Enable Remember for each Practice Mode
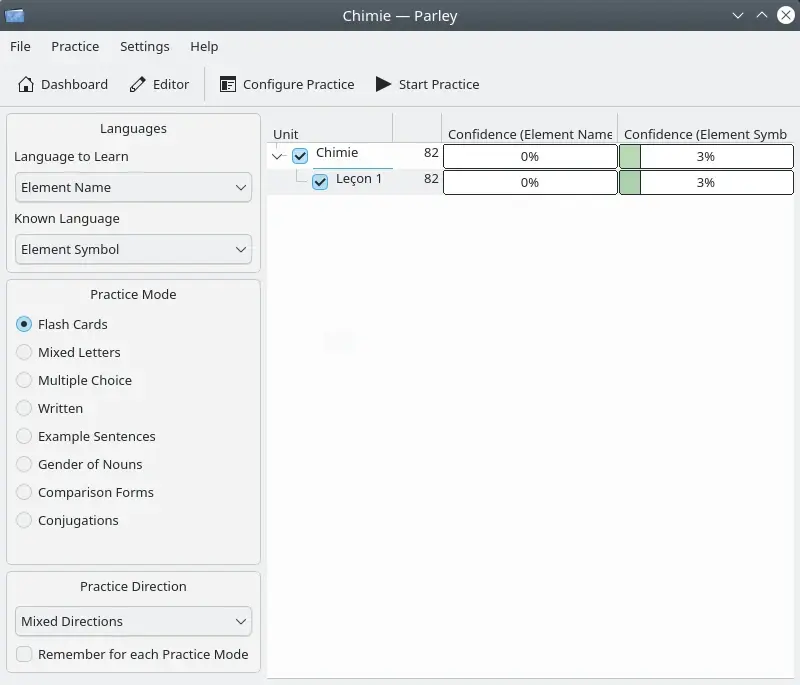The width and height of the screenshot is (800, 685). [132, 654]
